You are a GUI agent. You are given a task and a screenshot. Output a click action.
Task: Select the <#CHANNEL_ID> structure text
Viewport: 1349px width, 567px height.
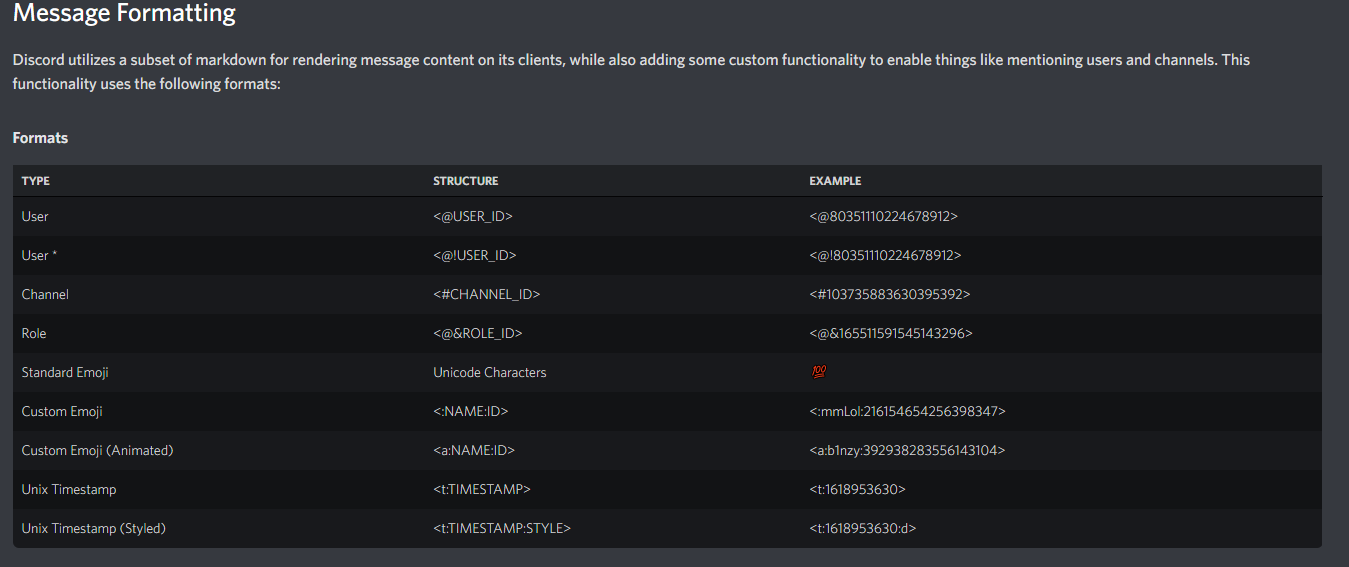tap(487, 294)
